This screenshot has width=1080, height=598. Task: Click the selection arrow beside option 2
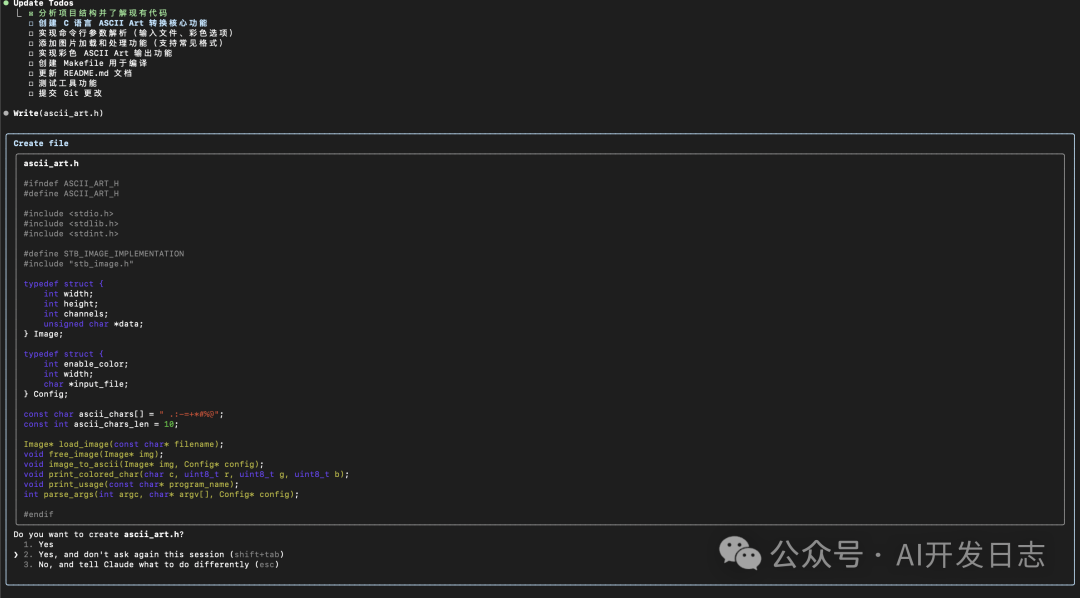(x=17, y=554)
